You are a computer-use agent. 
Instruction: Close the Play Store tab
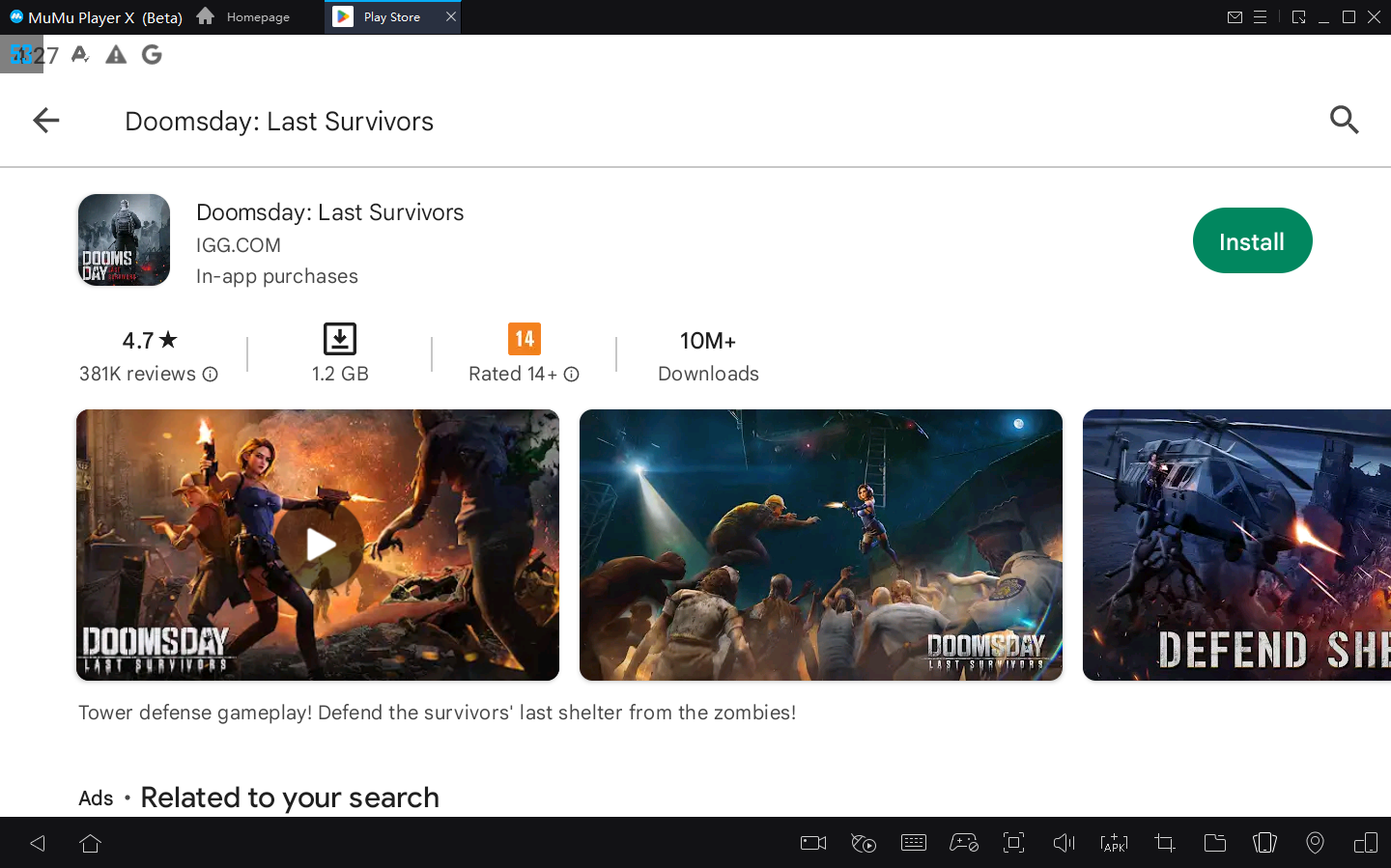pos(450,17)
